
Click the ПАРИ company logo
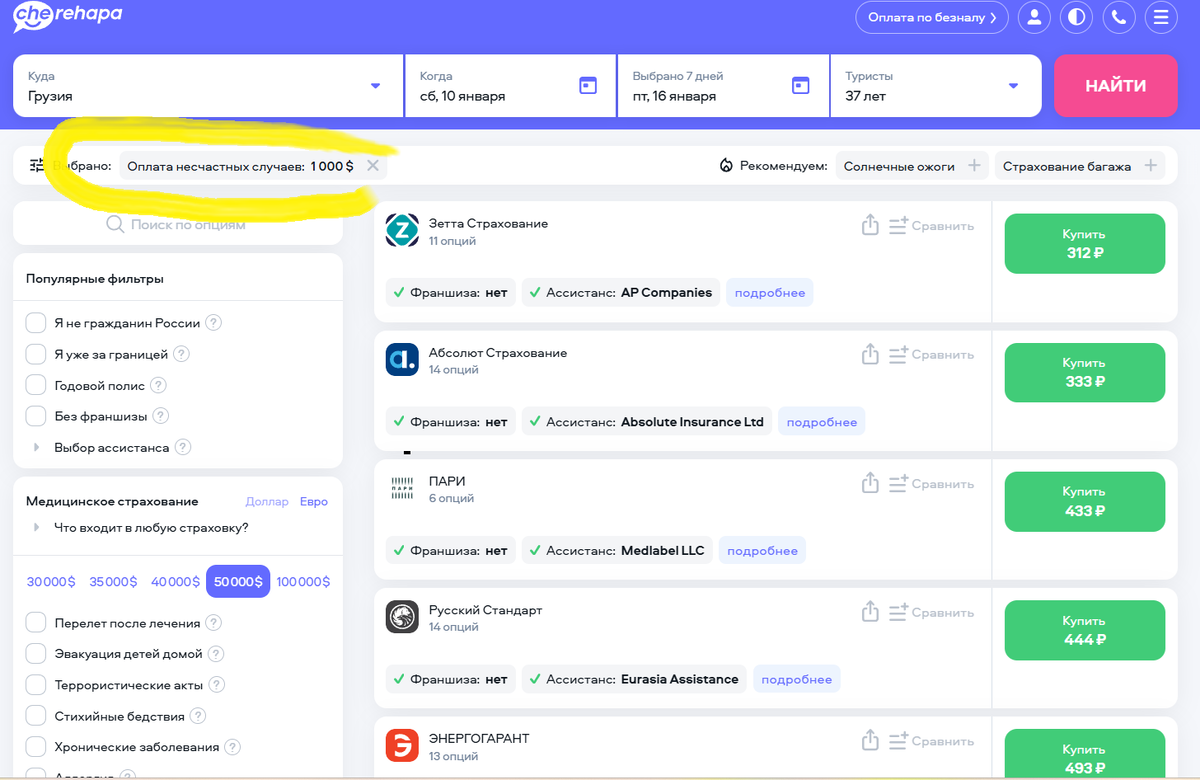[402, 488]
